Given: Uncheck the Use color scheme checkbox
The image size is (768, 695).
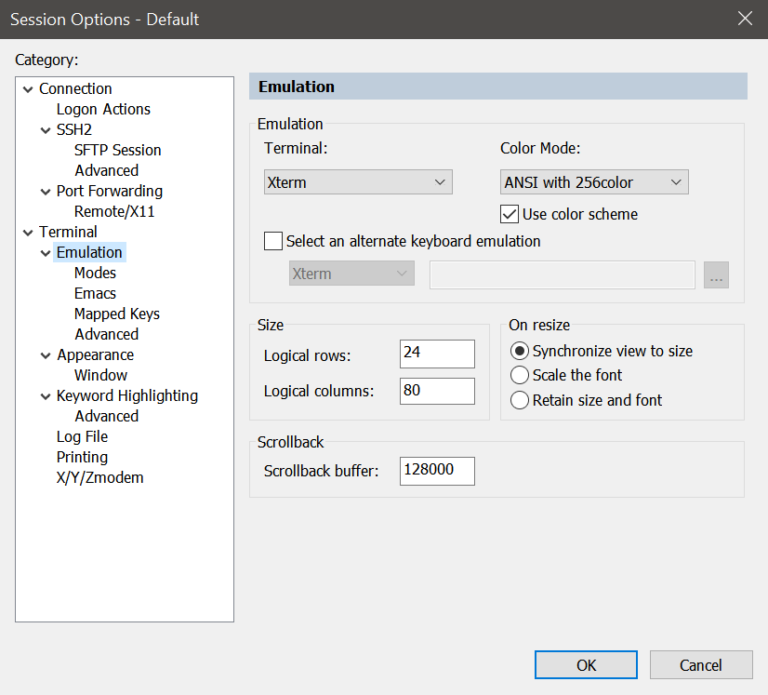Looking at the screenshot, I should [509, 214].
